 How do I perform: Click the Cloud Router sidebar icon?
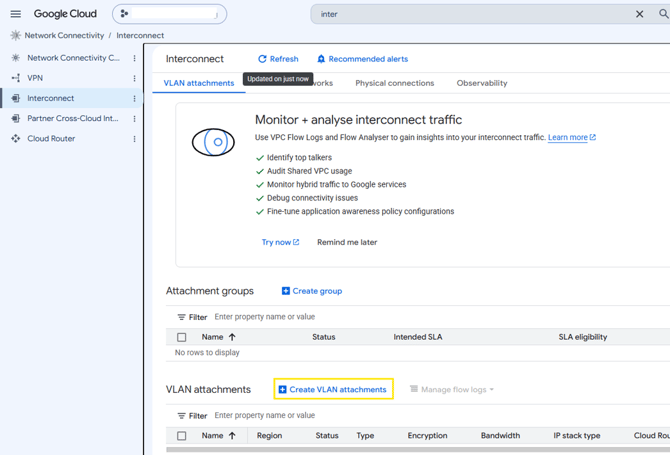pyautogui.click(x=16, y=138)
